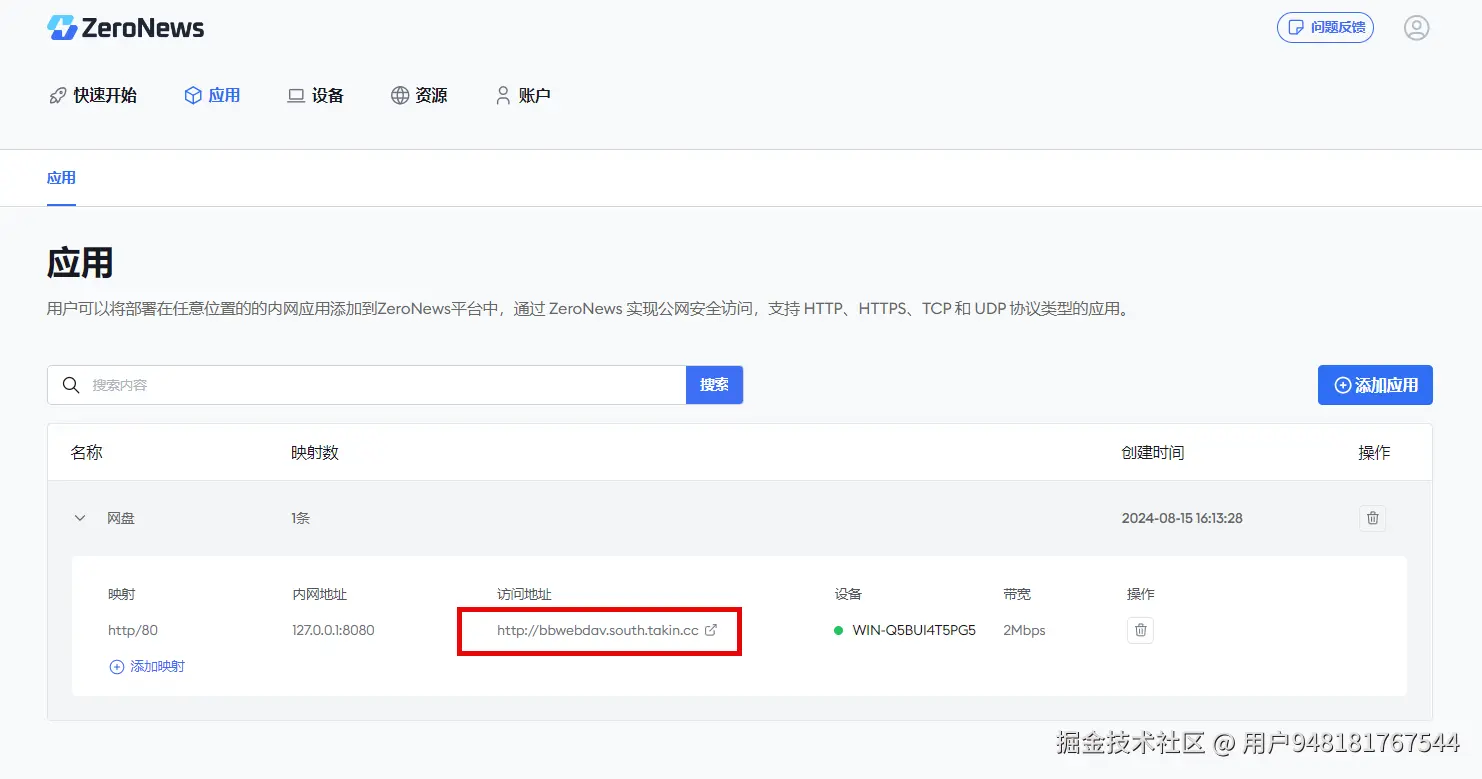Click the green online status dot
This screenshot has height=779, width=1482.
pos(839,631)
